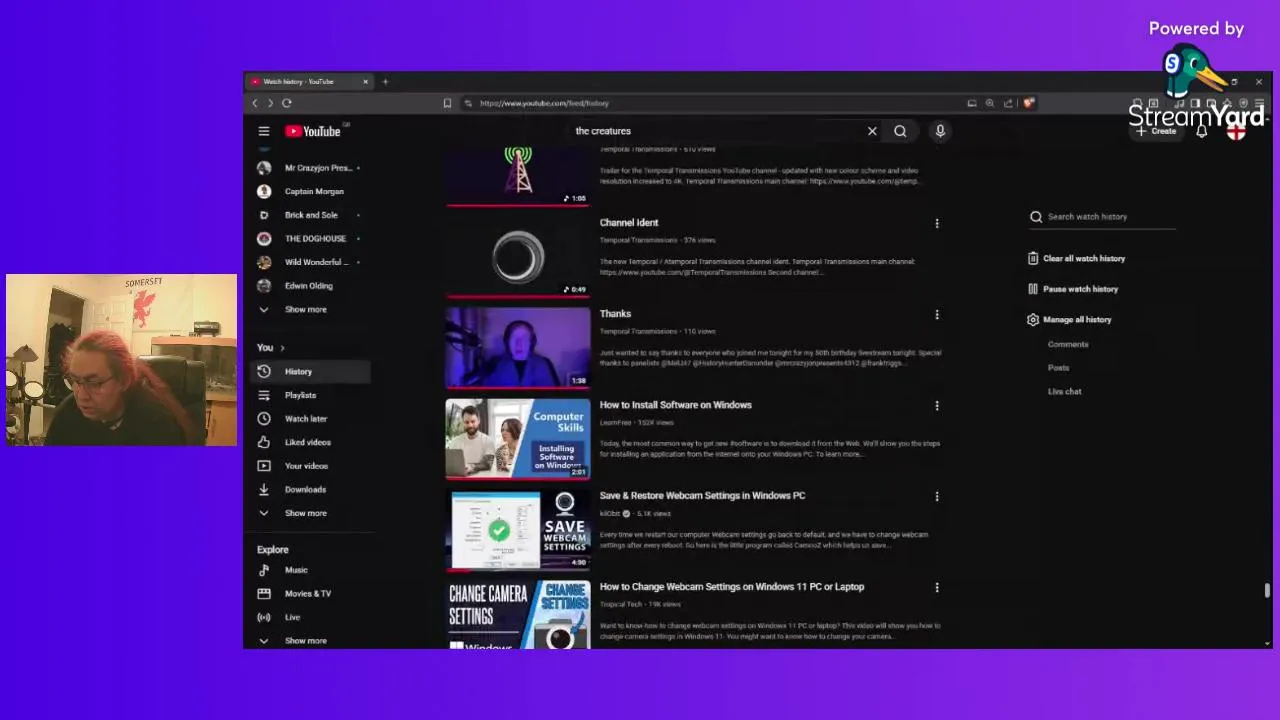
Task: Open Edwin Olding channel in sidebar
Action: tap(309, 286)
